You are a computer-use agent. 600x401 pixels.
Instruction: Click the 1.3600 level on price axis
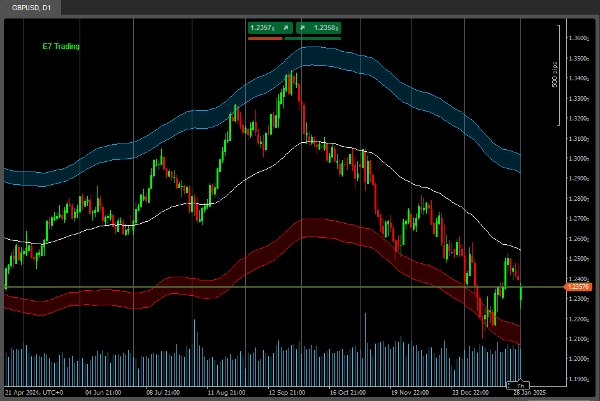pyautogui.click(x=578, y=38)
